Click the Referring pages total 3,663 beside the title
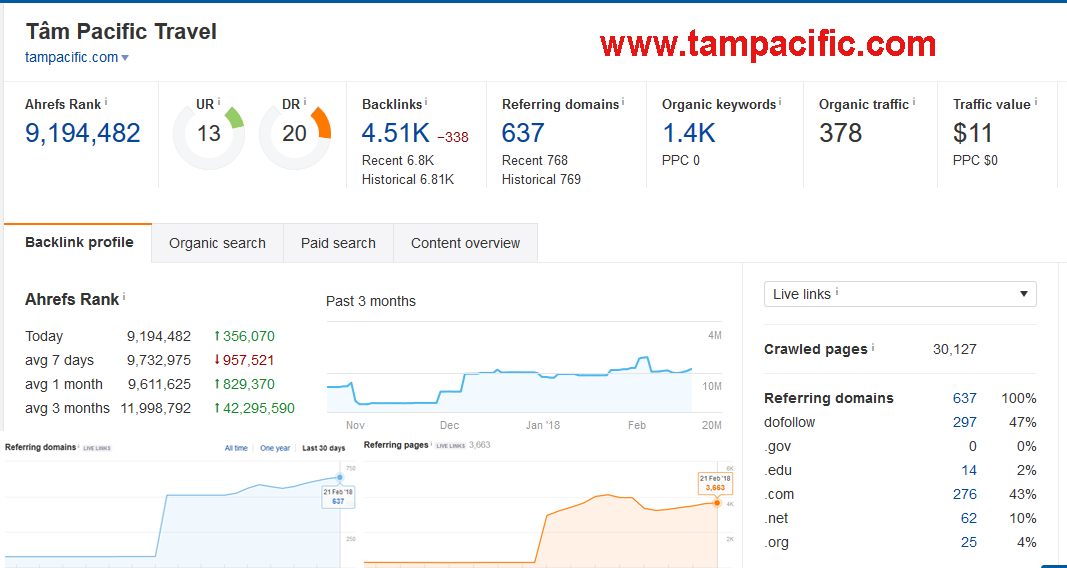This screenshot has height=568, width=1067. tap(480, 445)
